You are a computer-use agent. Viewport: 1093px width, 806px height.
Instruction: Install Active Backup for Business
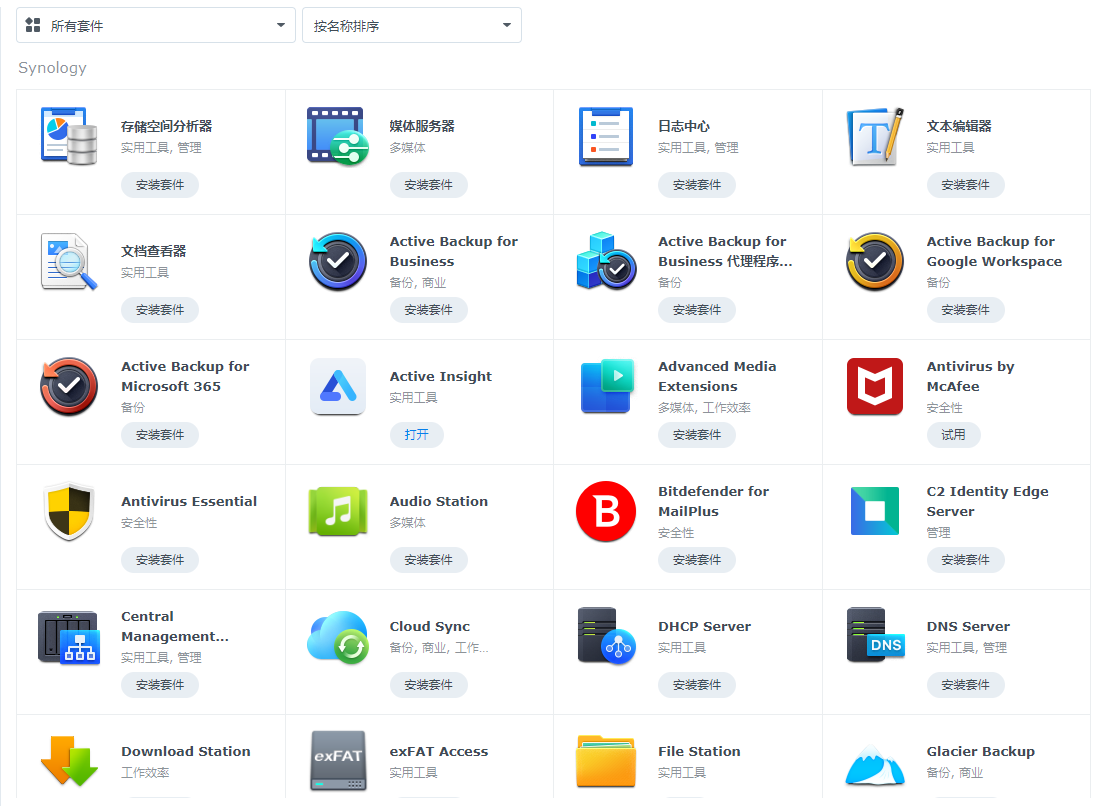pos(428,310)
